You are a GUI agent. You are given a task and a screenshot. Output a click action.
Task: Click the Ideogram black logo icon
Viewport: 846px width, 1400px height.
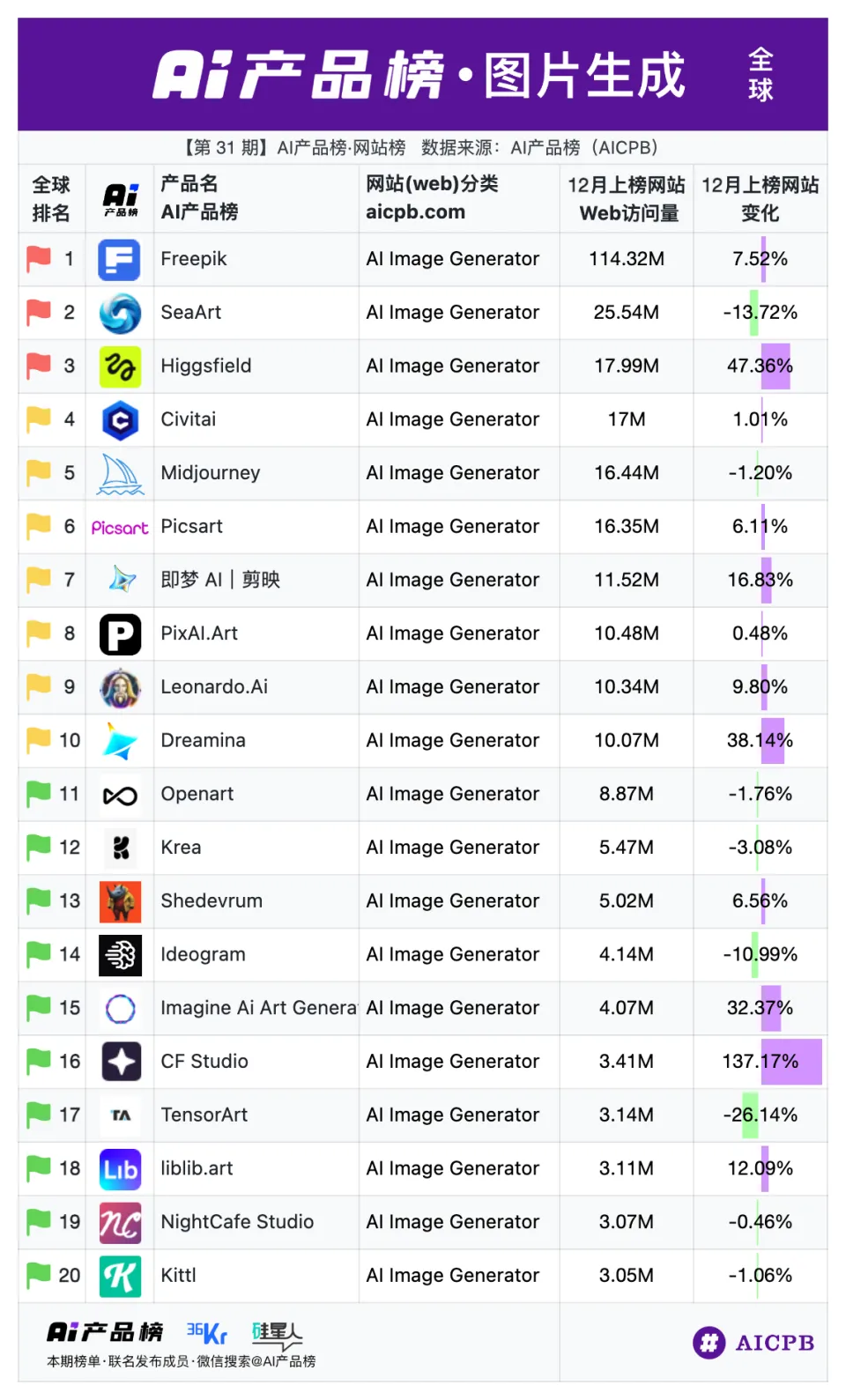[x=120, y=955]
